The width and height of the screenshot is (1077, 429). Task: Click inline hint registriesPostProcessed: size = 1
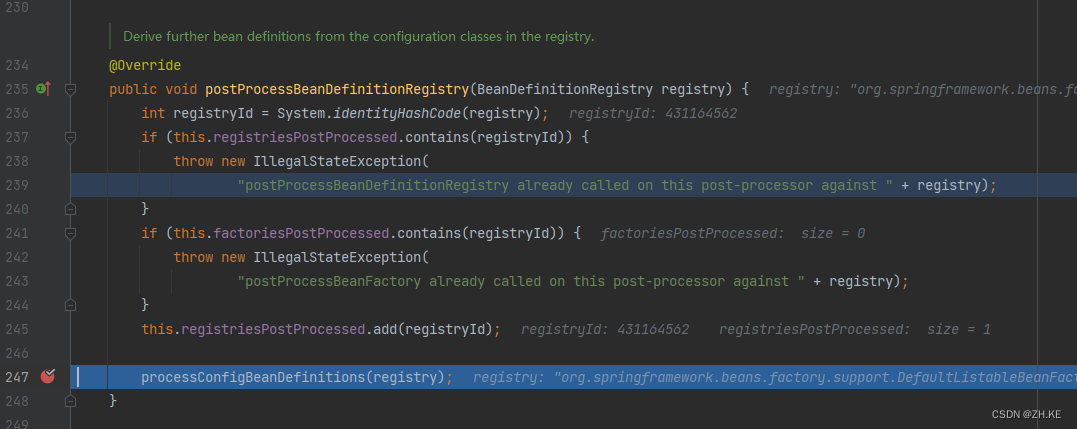coord(855,329)
